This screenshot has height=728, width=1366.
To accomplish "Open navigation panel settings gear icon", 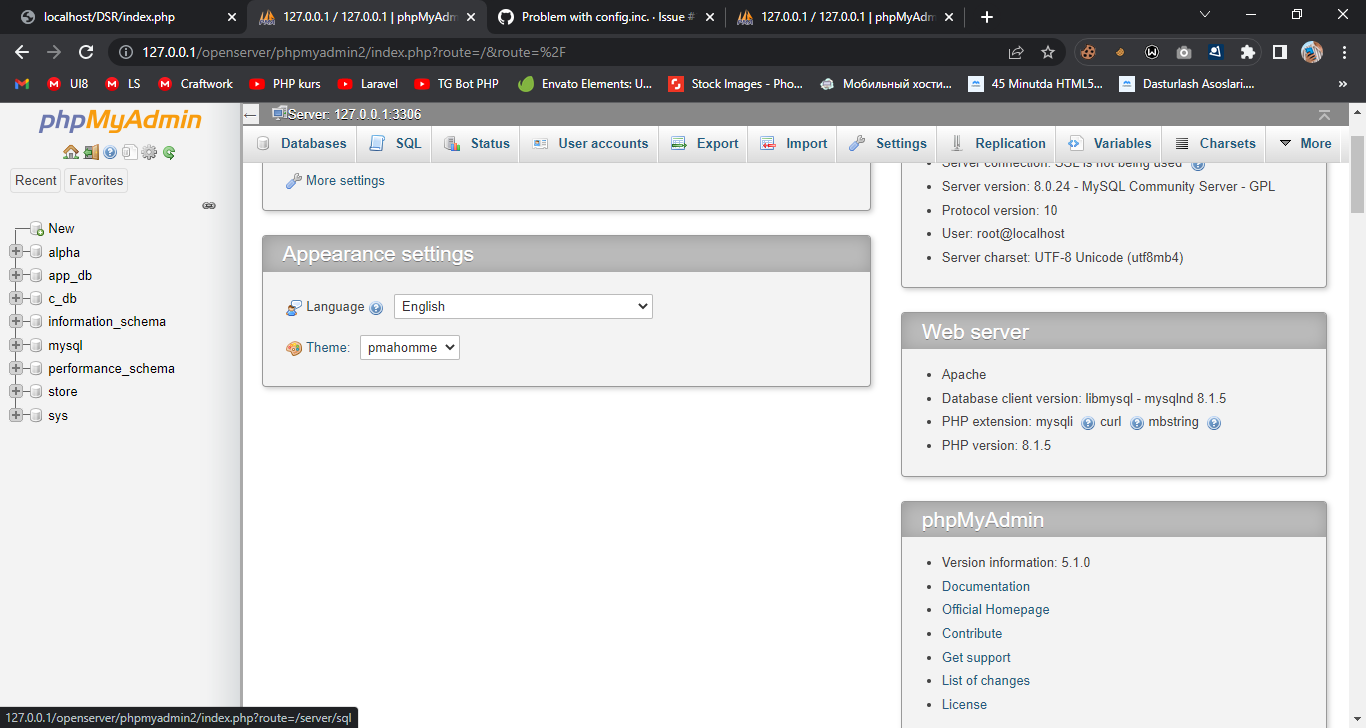I will tap(149, 152).
